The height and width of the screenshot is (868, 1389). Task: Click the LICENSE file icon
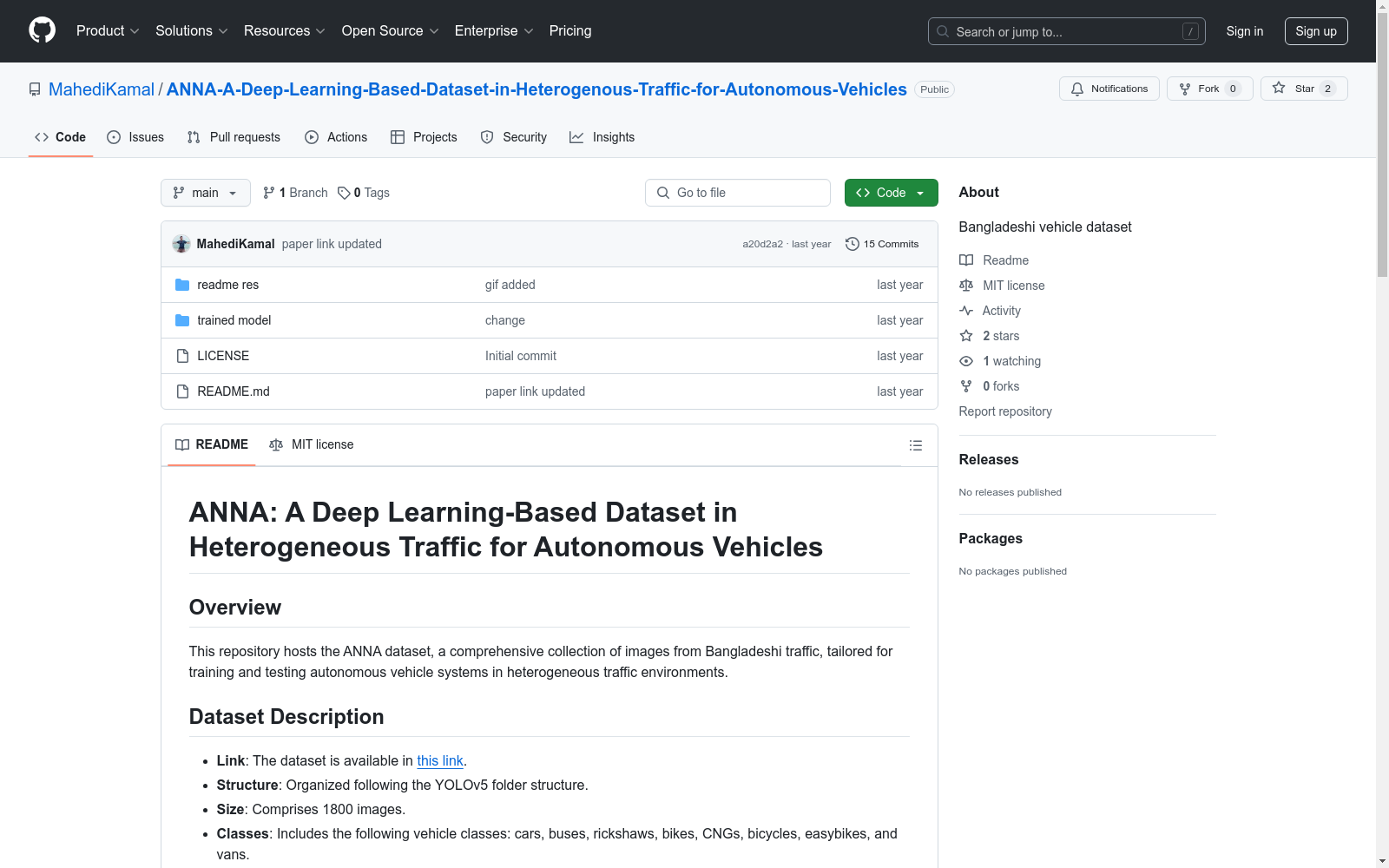tap(182, 356)
